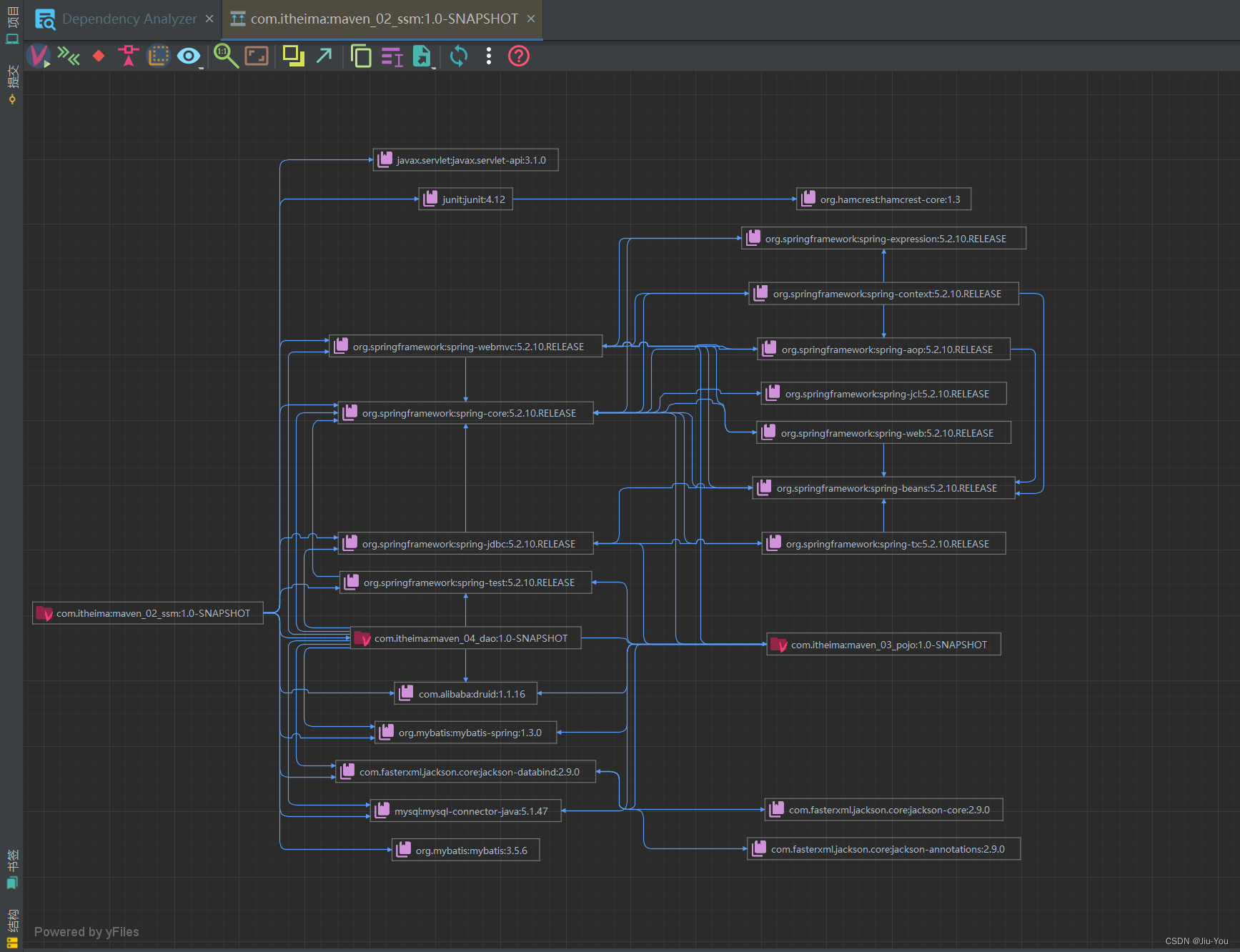Select the jackson-core:2.9.0 node
Viewport: 1240px width, 952px height.
(883, 810)
